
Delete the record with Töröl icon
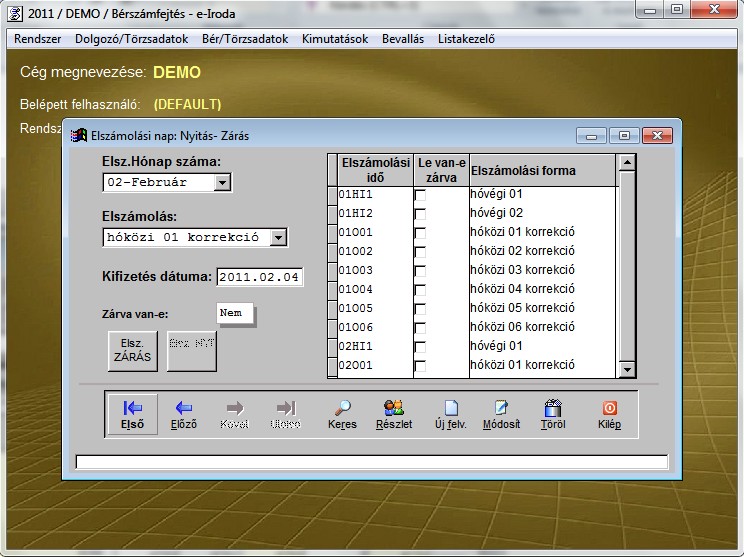553,414
